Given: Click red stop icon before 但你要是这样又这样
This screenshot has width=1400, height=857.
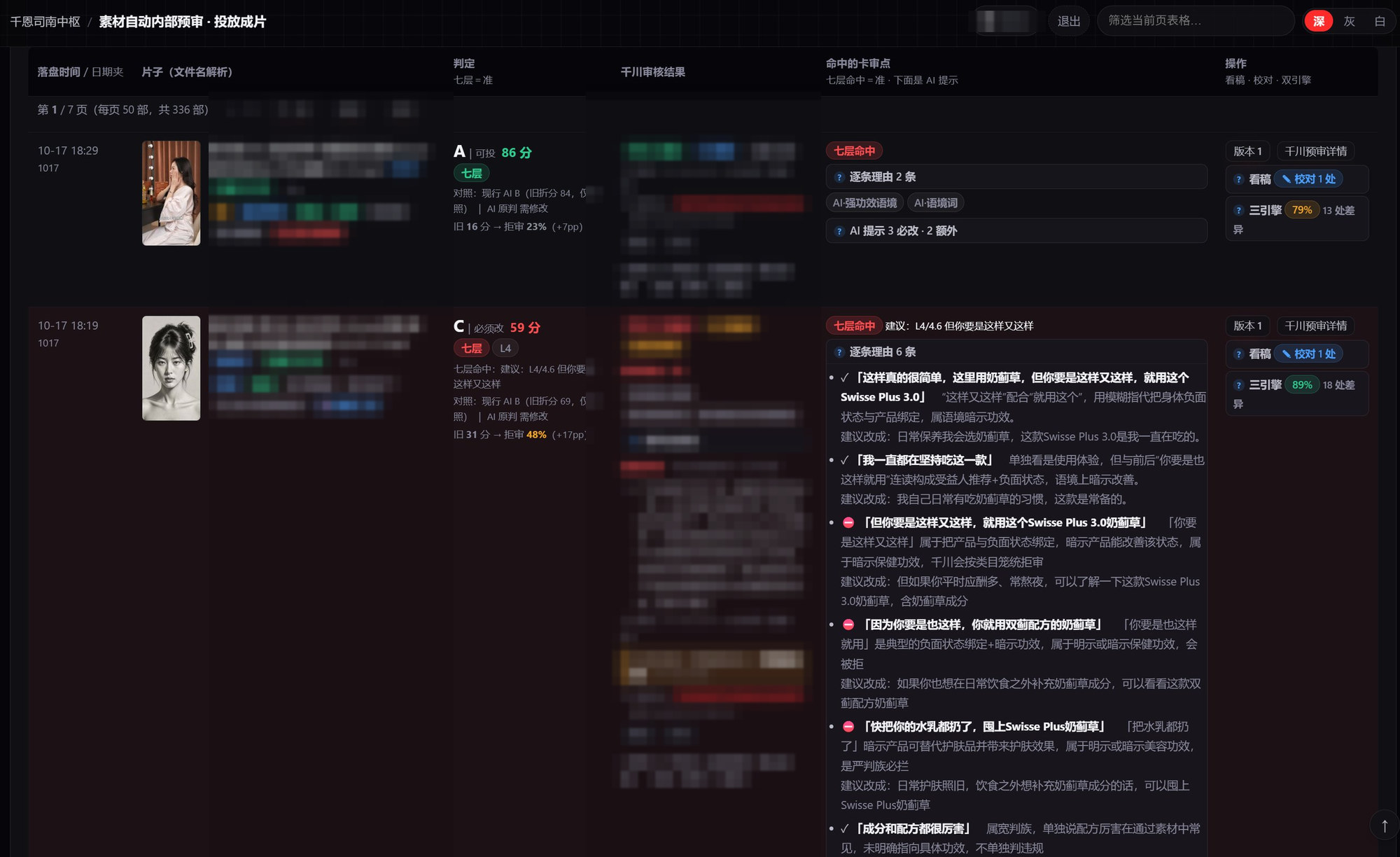Looking at the screenshot, I should coord(848,522).
